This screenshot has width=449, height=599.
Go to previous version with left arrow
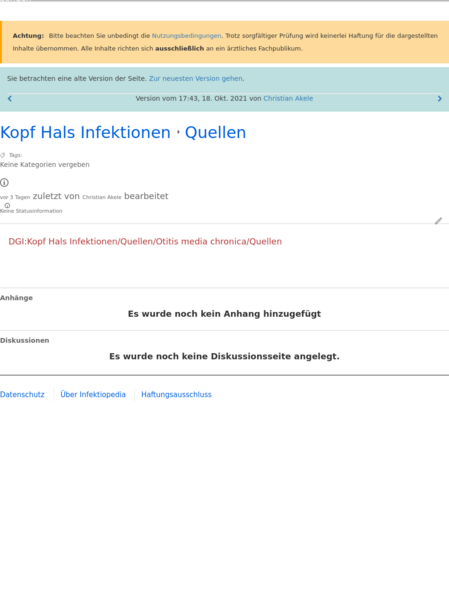click(10, 99)
